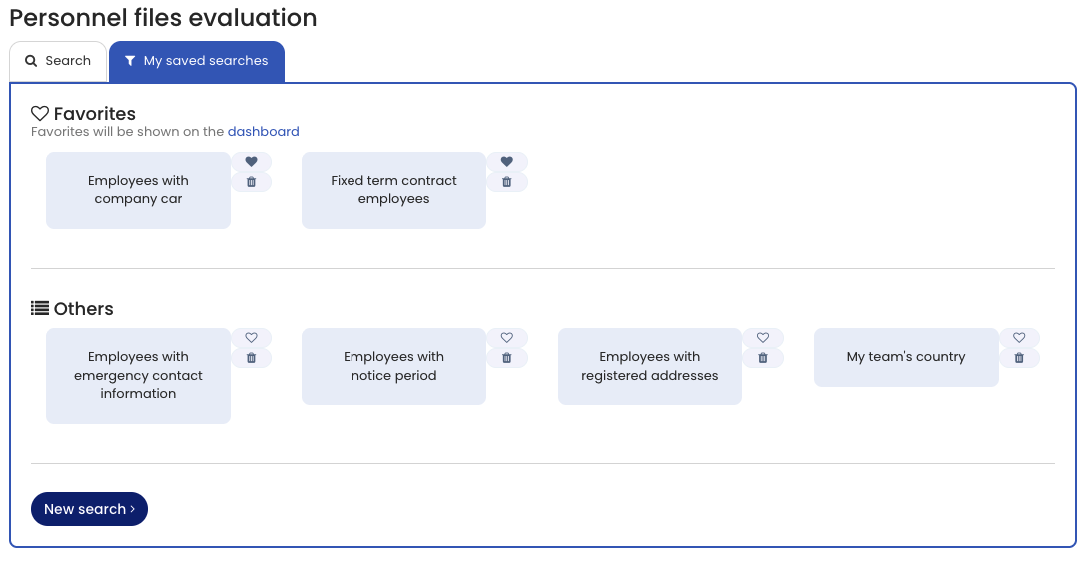Unfavorite the 'Employees with company car' search

tap(251, 162)
